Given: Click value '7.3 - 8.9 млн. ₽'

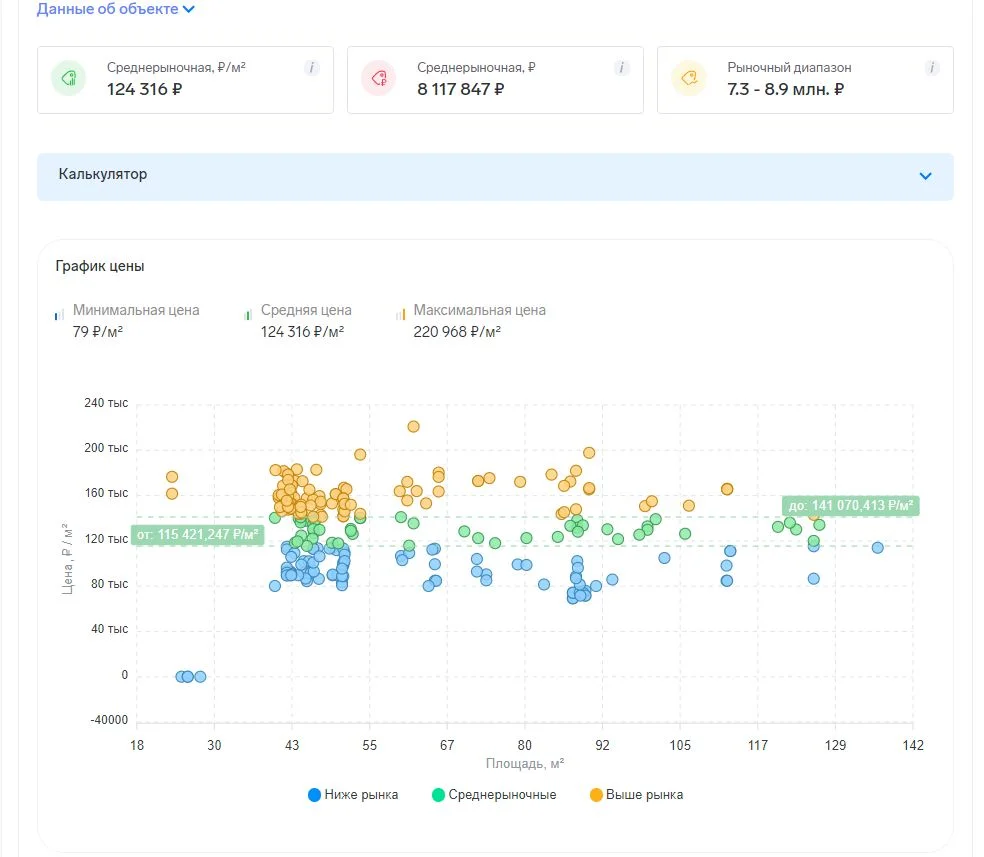Looking at the screenshot, I should 785,89.
